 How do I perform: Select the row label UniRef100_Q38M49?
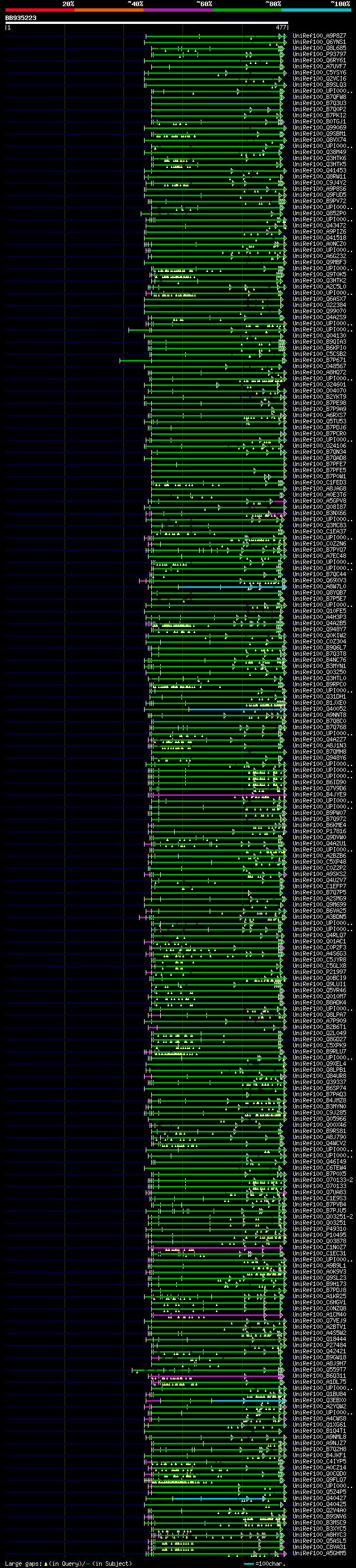click(x=319, y=152)
